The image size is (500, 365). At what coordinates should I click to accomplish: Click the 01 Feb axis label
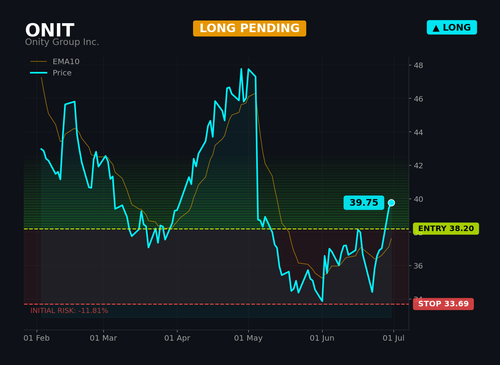click(x=37, y=338)
